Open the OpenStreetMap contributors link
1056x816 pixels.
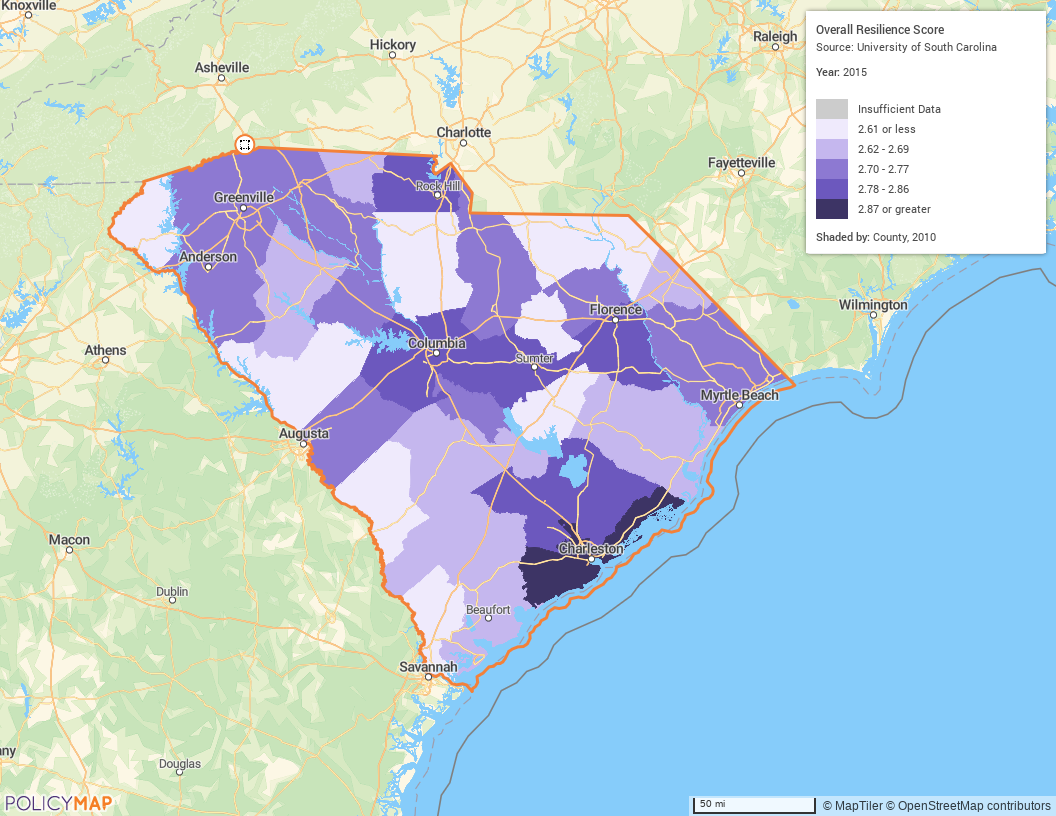973,805
